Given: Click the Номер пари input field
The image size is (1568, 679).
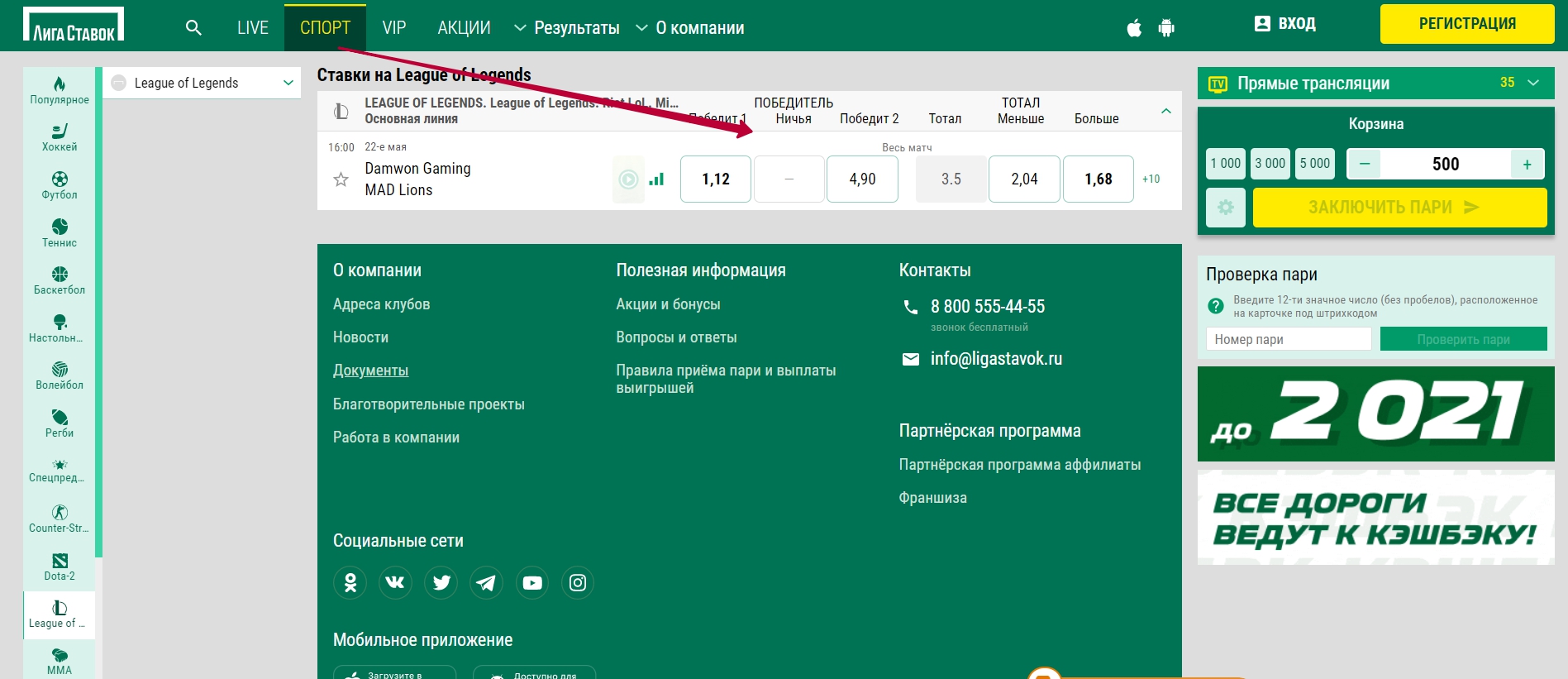Looking at the screenshot, I should pos(1289,339).
